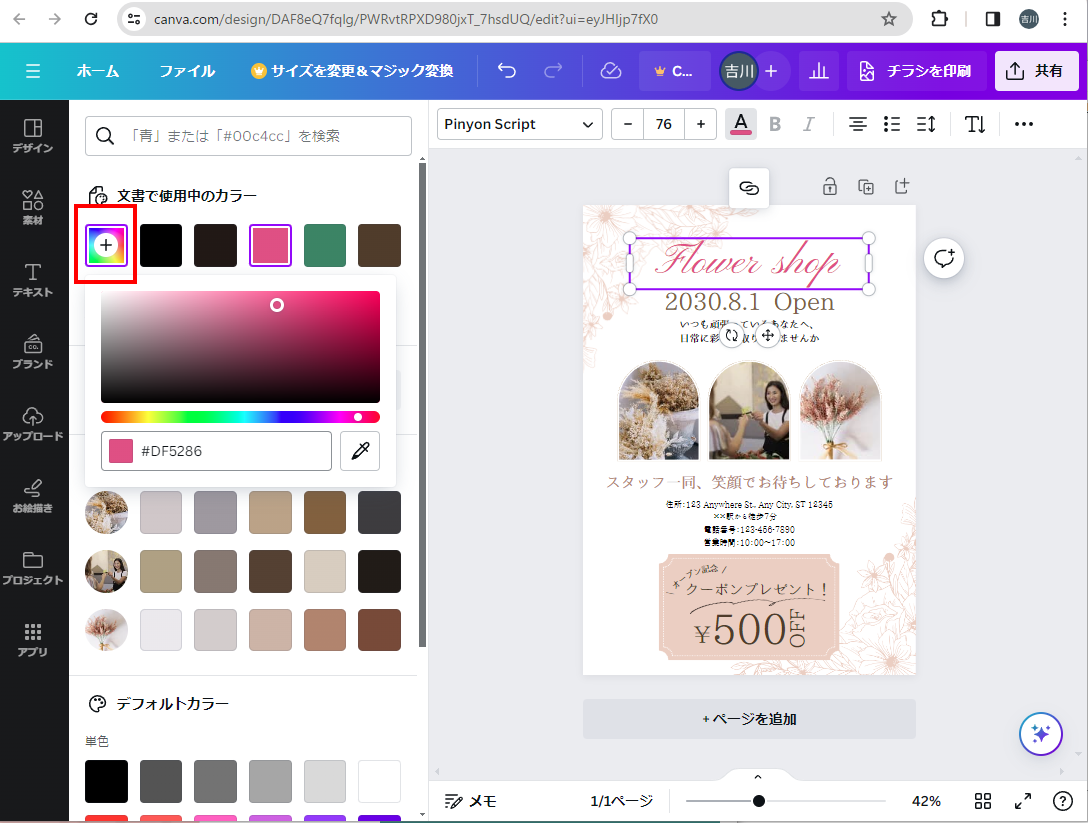The width and height of the screenshot is (1088, 823).
Task: Open the Pinyon Script font dropdown
Action: [x=519, y=124]
